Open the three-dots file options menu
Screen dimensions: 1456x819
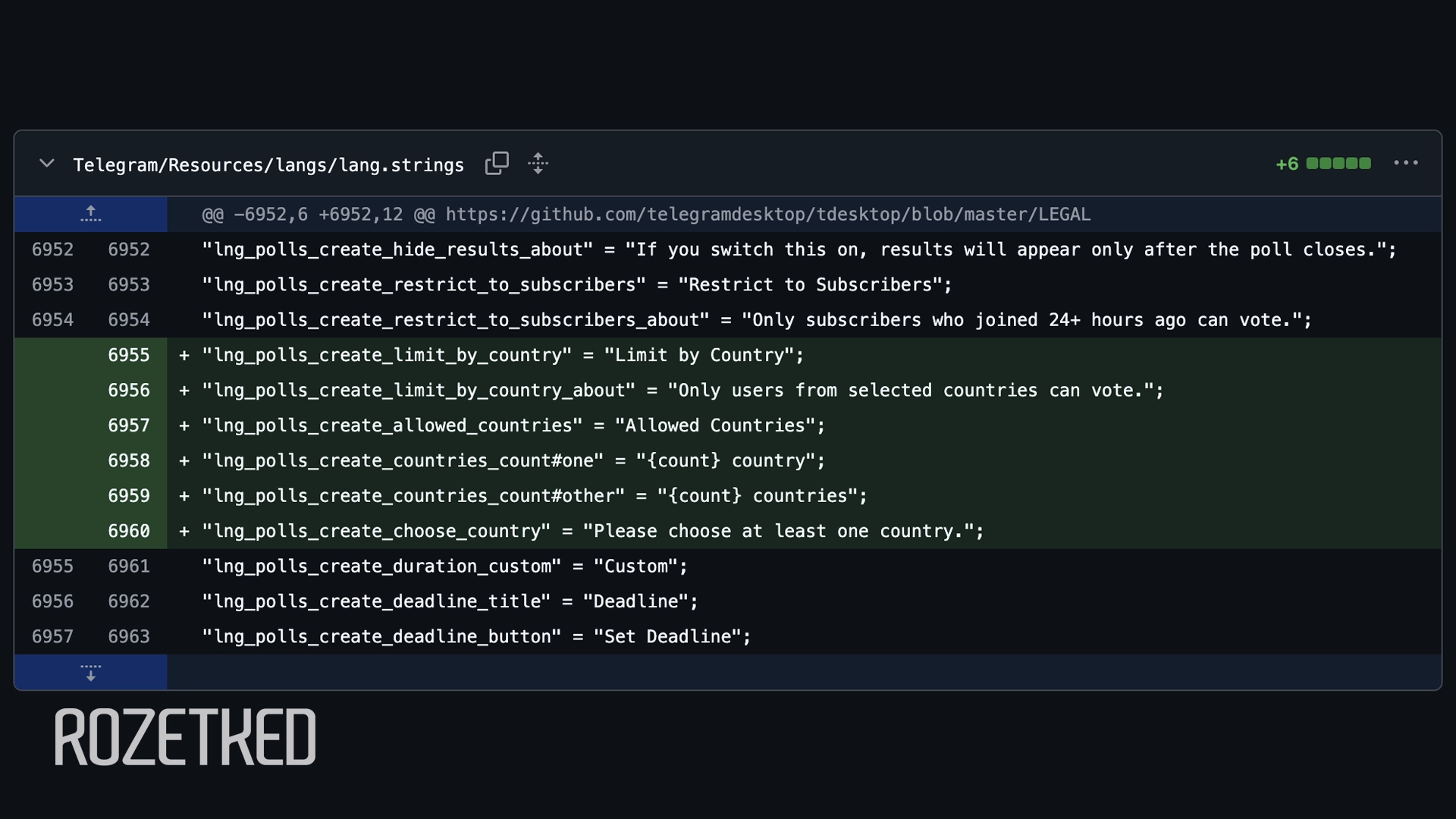[1405, 164]
